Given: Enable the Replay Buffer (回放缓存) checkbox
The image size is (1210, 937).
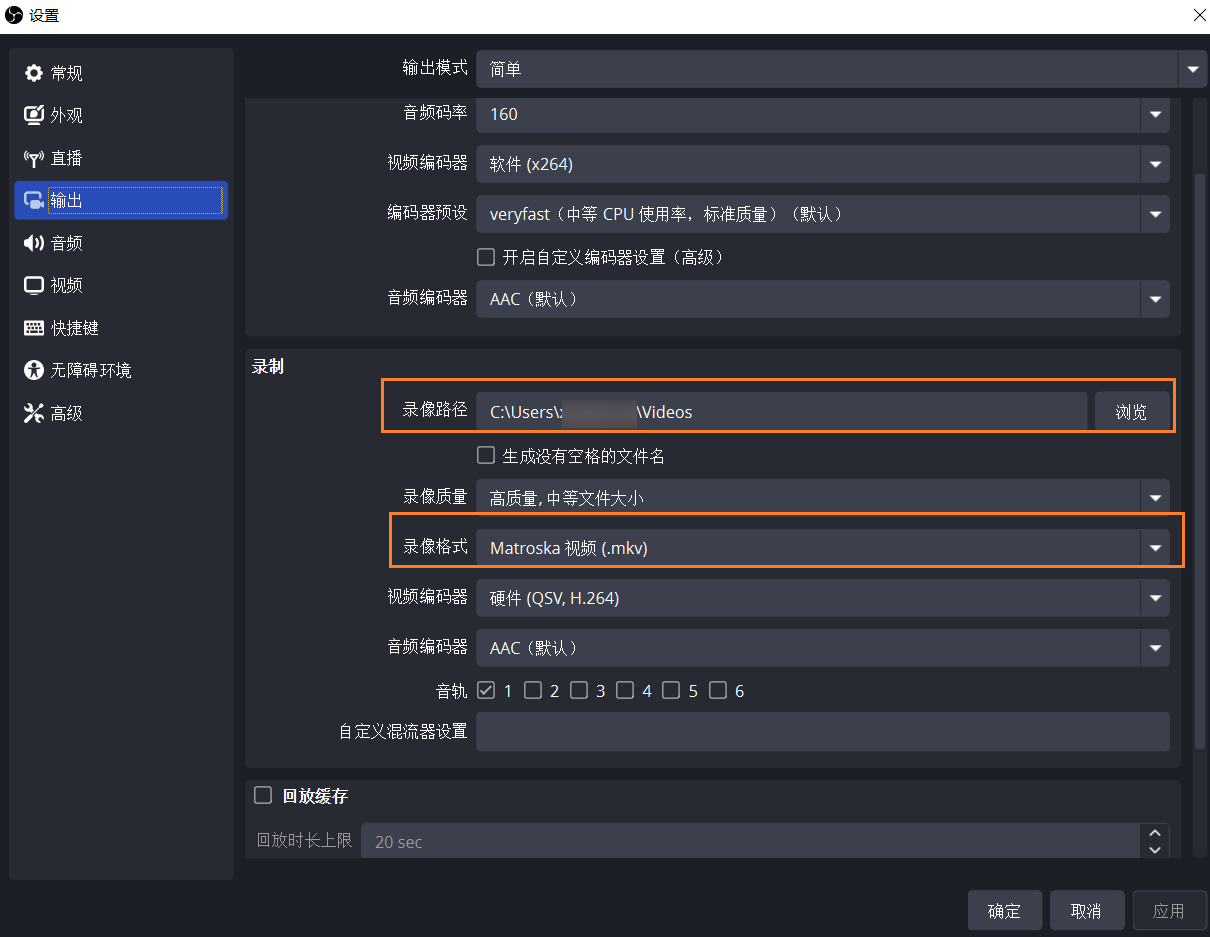Looking at the screenshot, I should pos(263,795).
